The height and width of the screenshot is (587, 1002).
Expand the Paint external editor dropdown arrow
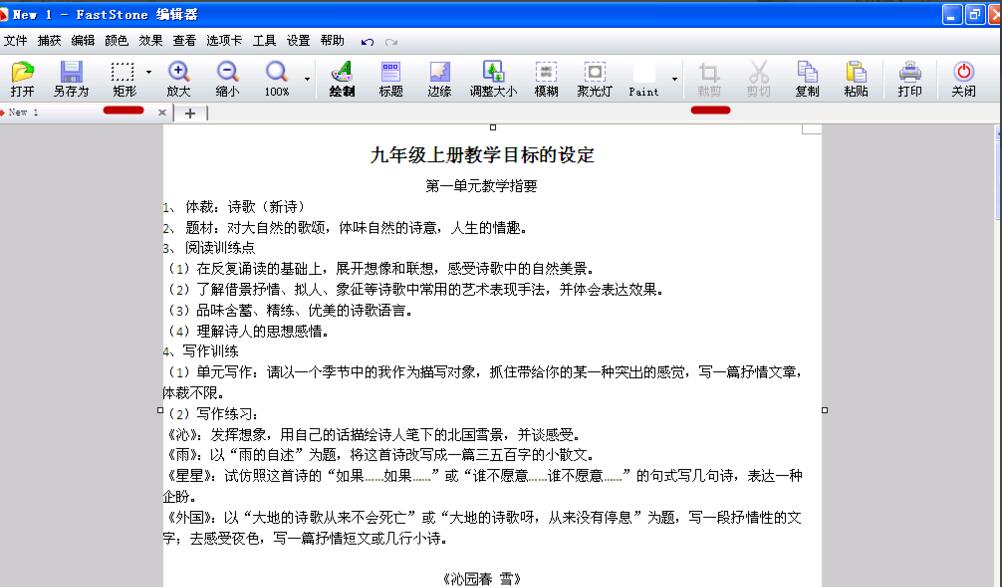[675, 79]
